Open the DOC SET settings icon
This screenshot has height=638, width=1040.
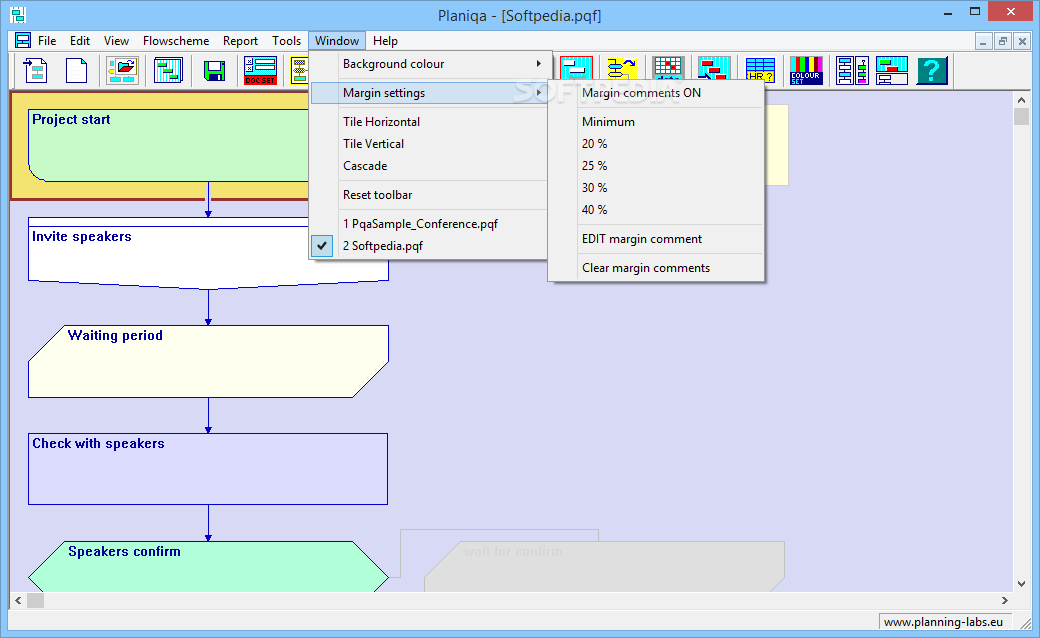coord(260,70)
